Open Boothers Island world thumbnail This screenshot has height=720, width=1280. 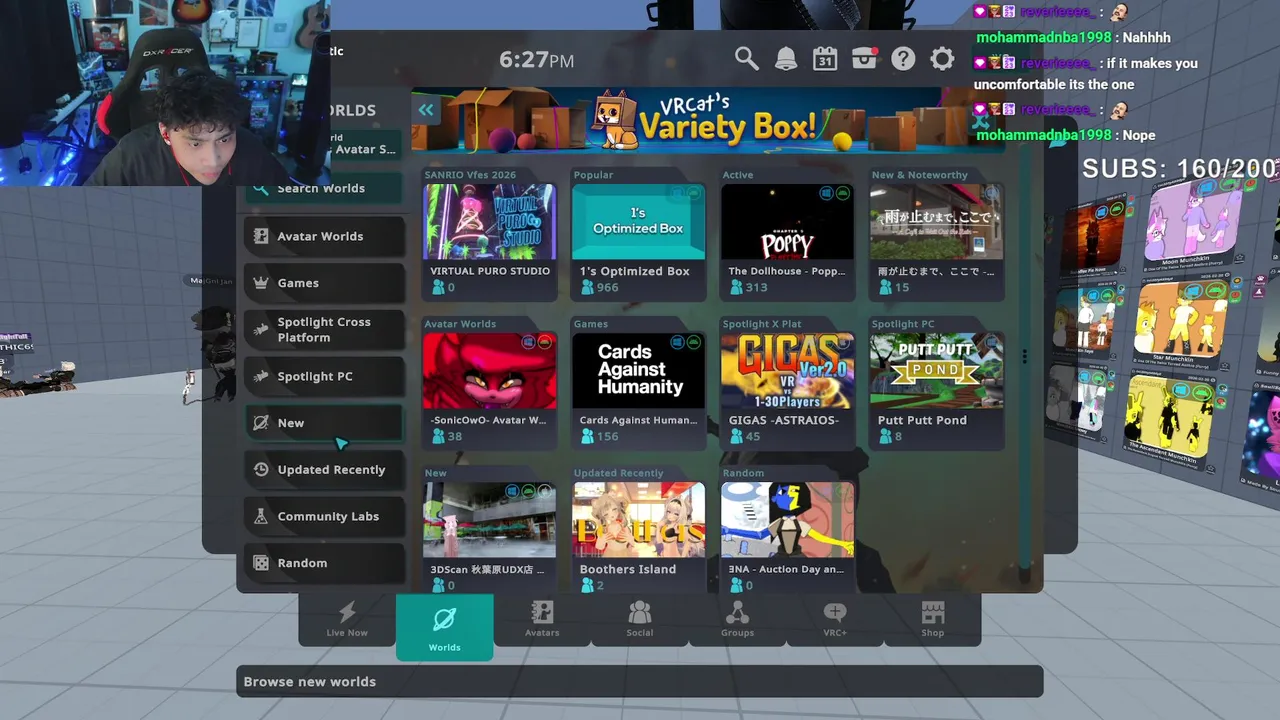(x=638, y=519)
